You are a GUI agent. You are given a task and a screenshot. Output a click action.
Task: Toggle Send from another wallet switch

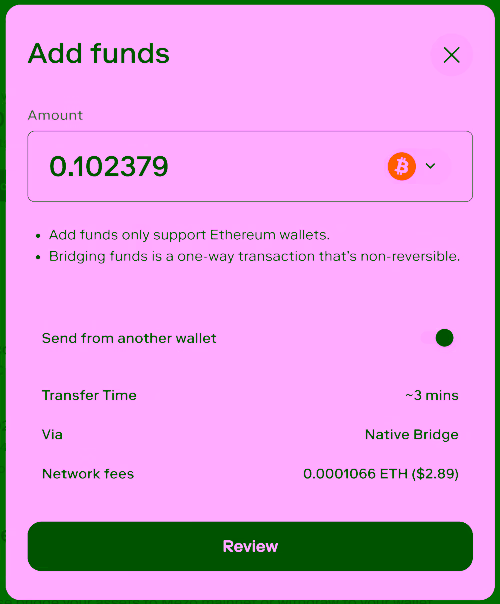coord(438,338)
